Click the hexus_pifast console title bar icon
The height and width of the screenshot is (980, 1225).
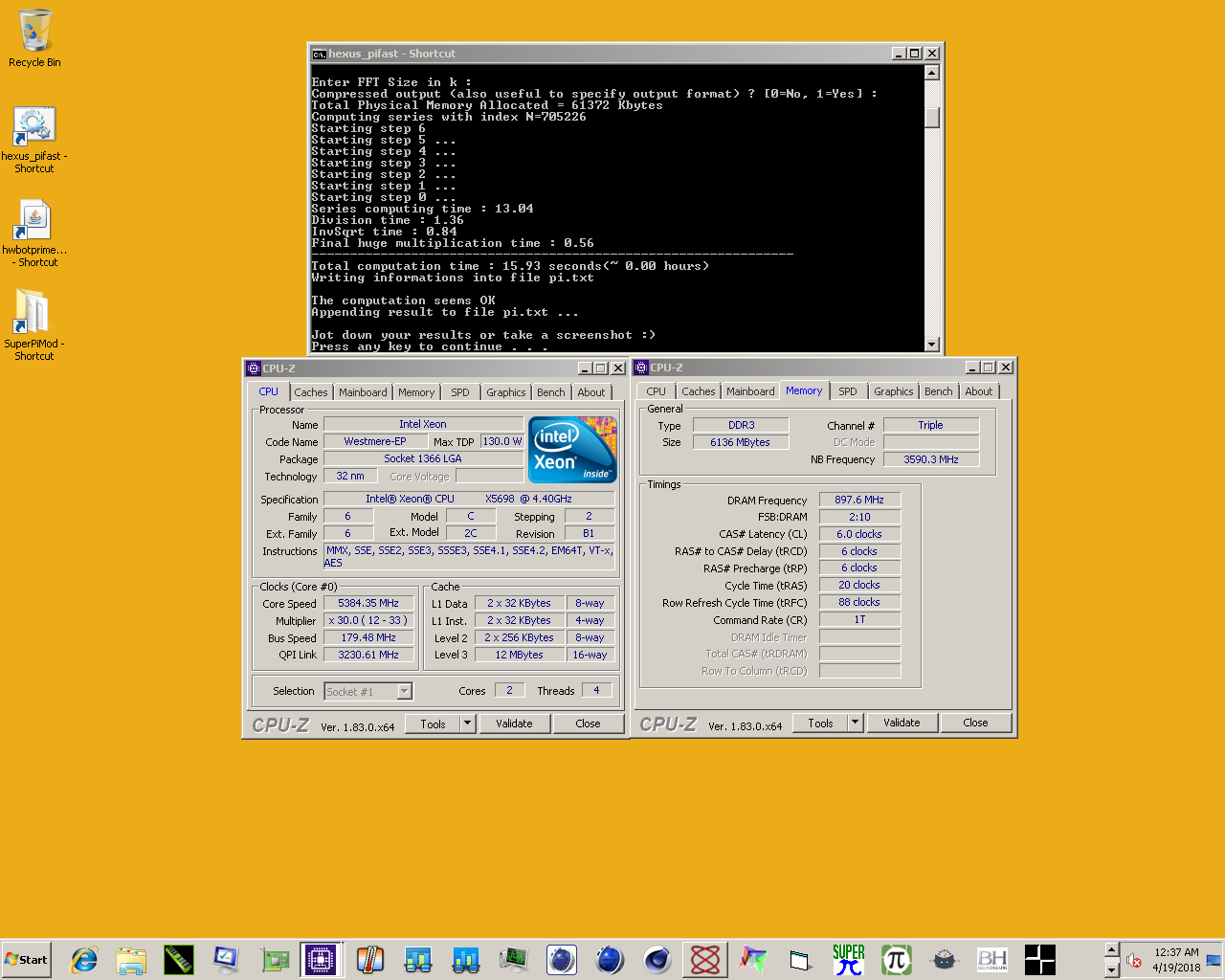coord(320,54)
